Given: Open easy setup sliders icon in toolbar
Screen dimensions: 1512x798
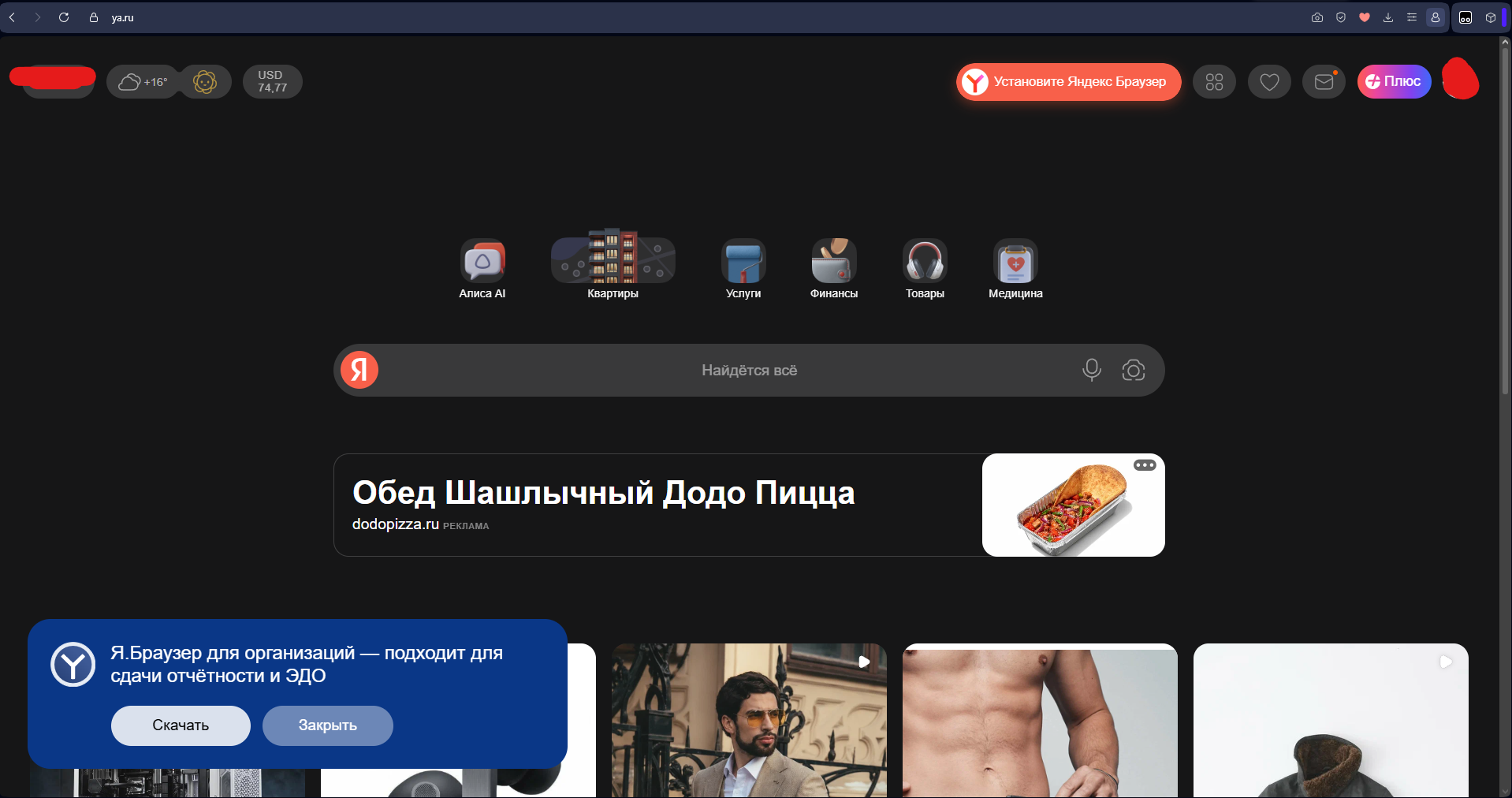Looking at the screenshot, I should (x=1412, y=17).
